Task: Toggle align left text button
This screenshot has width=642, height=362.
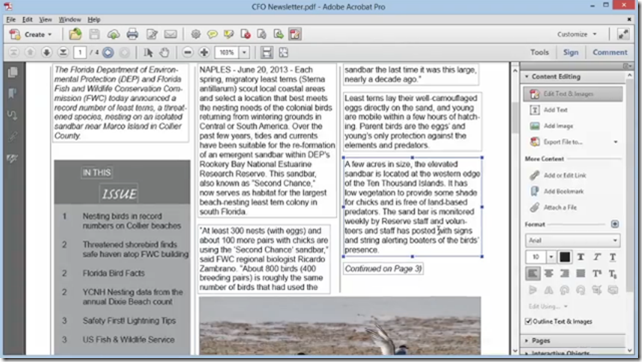Action: [x=533, y=274]
